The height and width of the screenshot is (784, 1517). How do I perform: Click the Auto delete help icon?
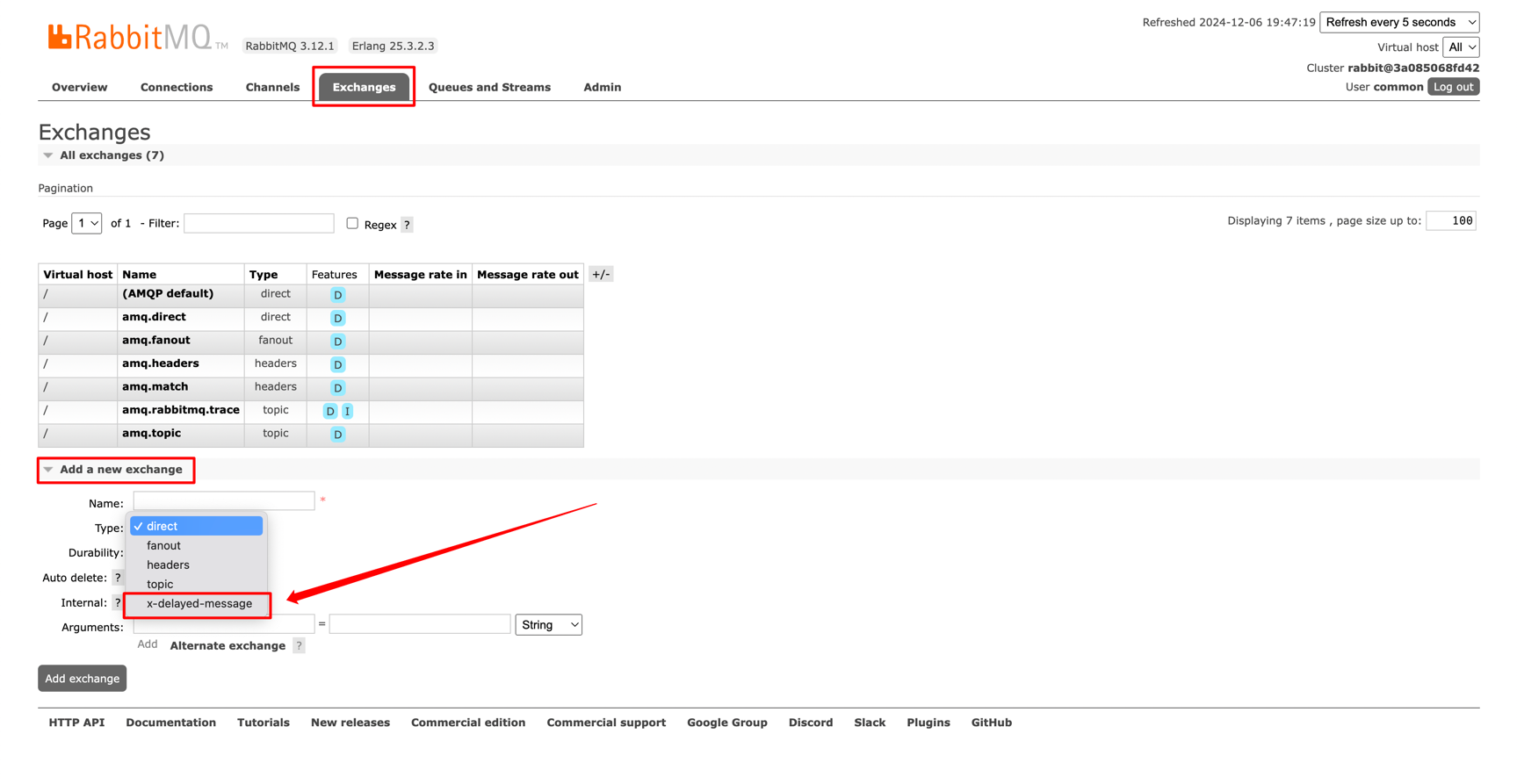[118, 578]
